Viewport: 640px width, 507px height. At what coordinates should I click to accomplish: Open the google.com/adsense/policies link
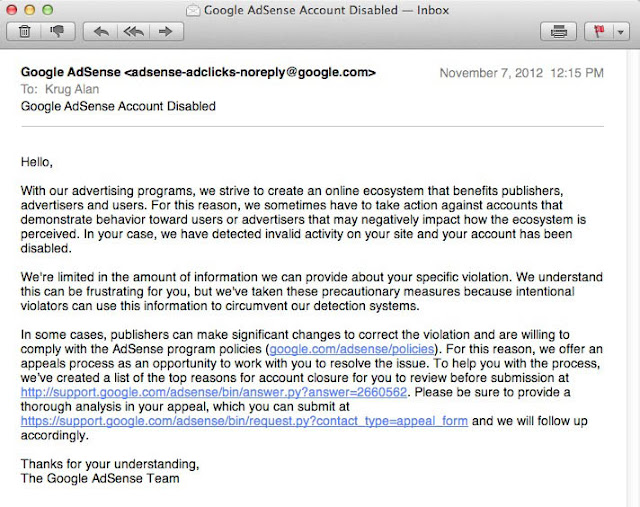pyautogui.click(x=352, y=347)
